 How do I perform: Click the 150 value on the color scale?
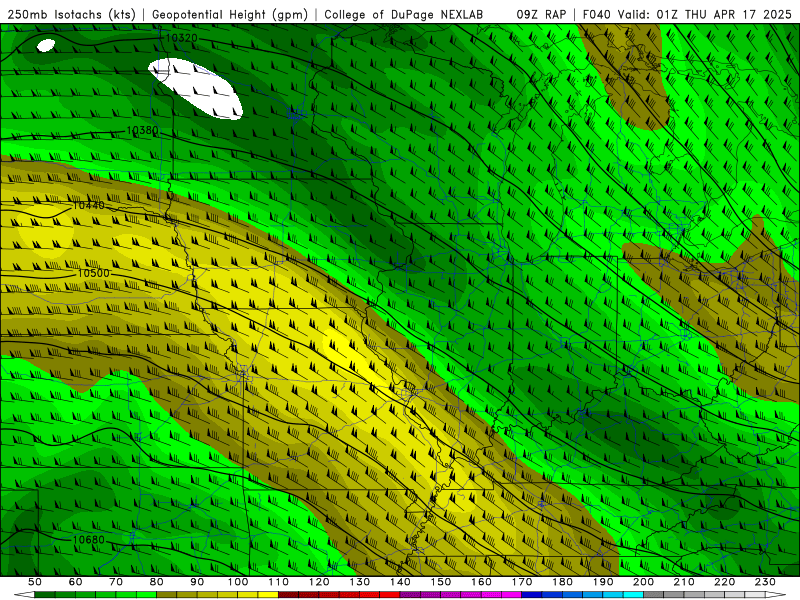441,582
